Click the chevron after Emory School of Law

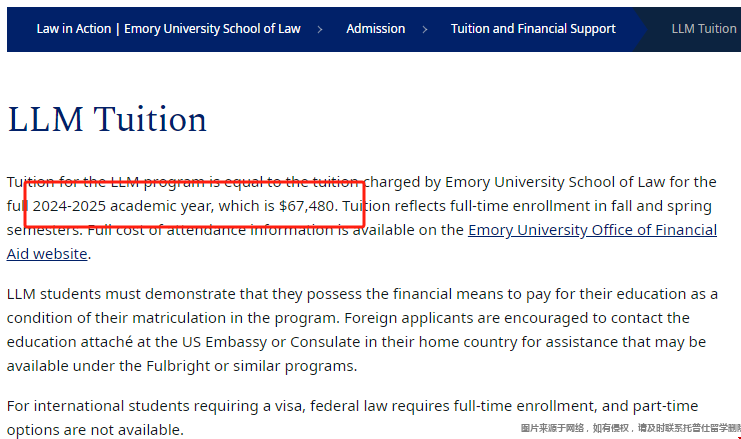[320, 29]
